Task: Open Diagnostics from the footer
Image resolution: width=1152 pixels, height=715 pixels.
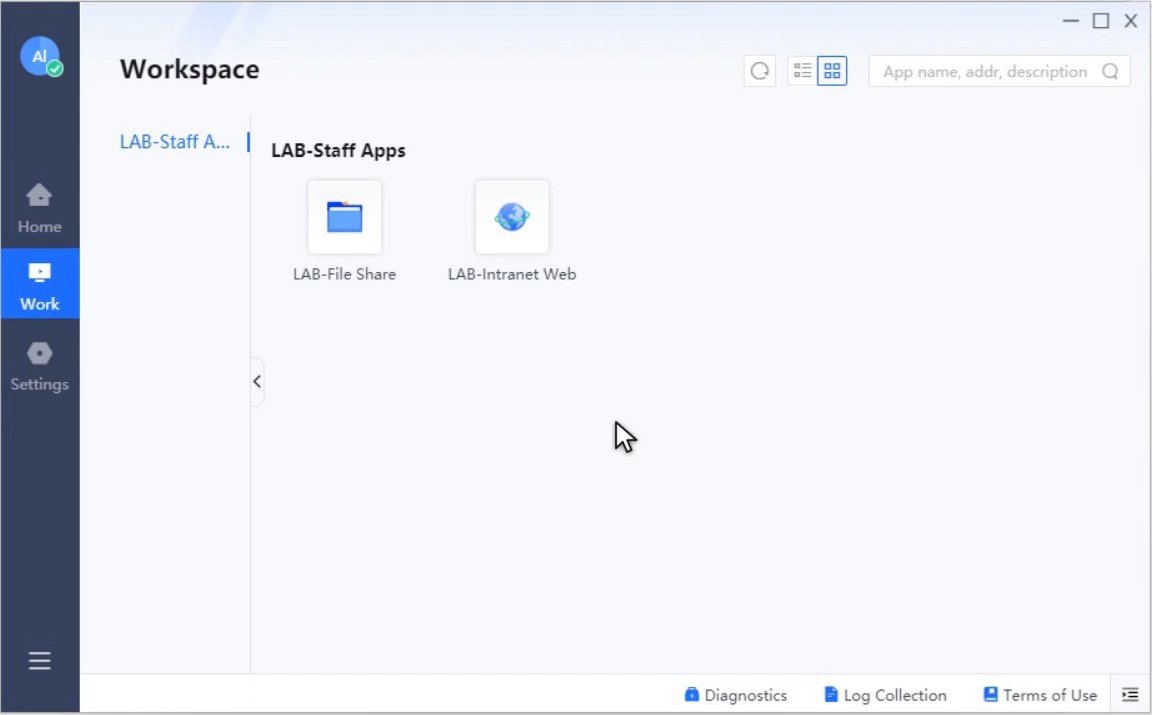Action: tap(735, 695)
